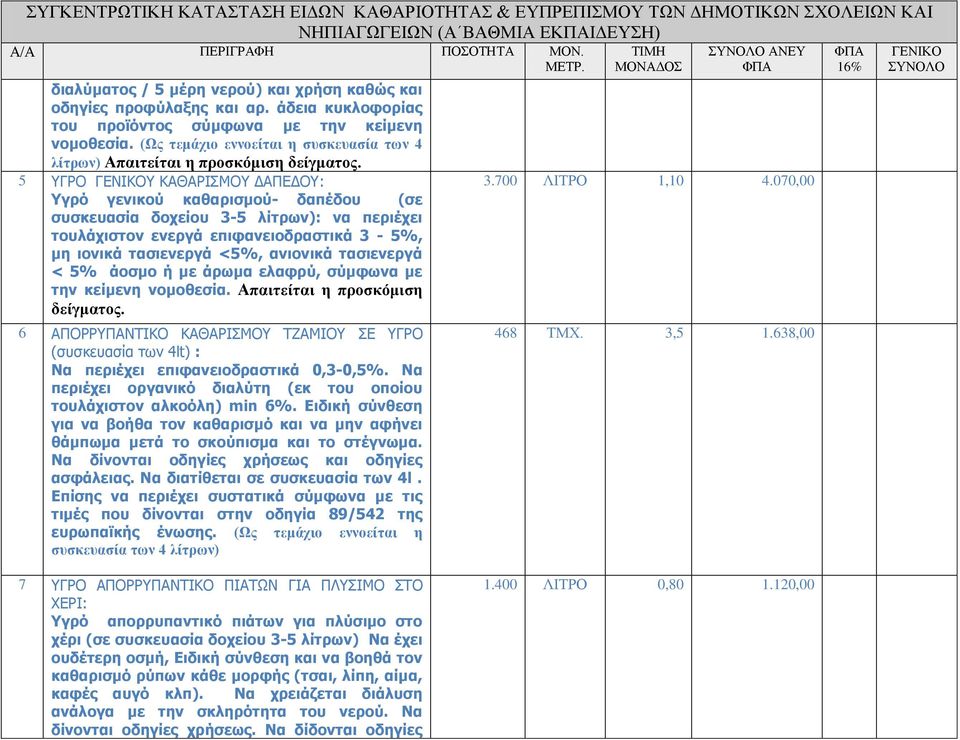
Task: Click quantity value 1.400
Action: click(x=500, y=585)
